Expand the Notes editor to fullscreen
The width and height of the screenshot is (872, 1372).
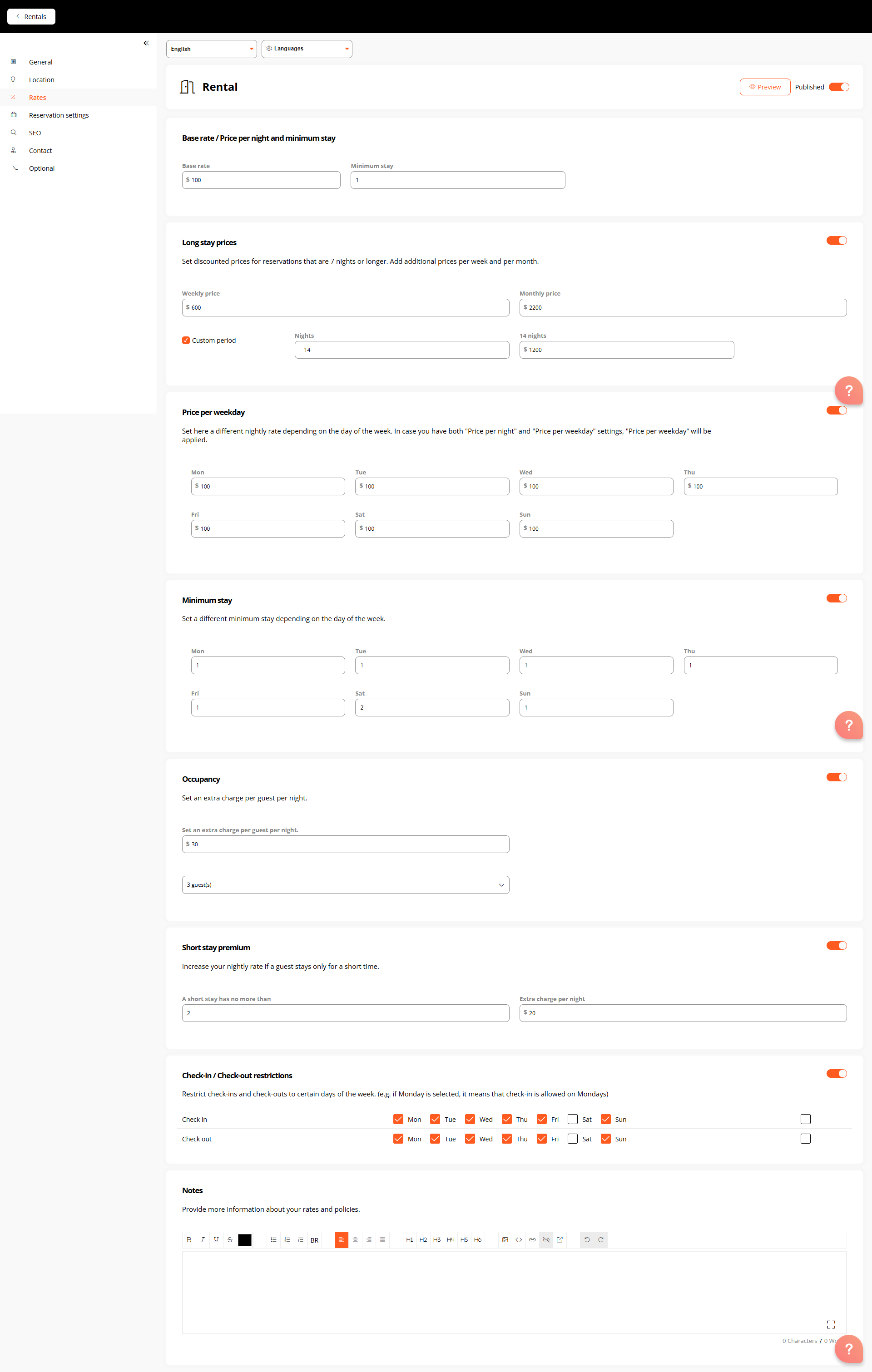click(x=831, y=1324)
